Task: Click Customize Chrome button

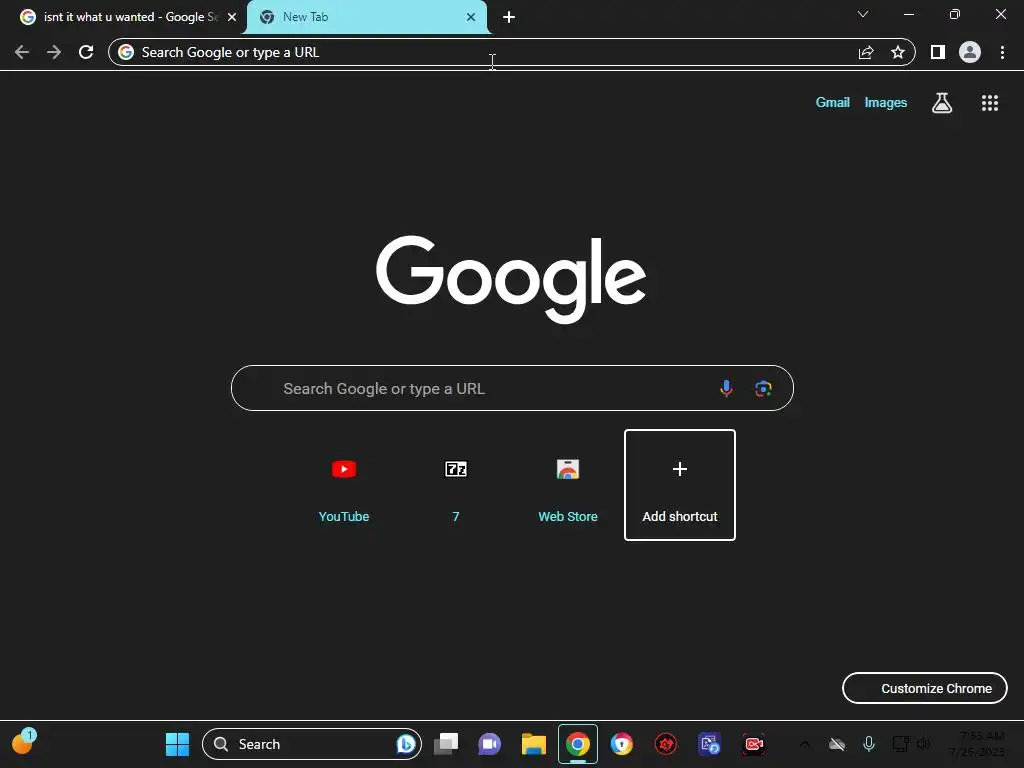Action: click(x=925, y=688)
